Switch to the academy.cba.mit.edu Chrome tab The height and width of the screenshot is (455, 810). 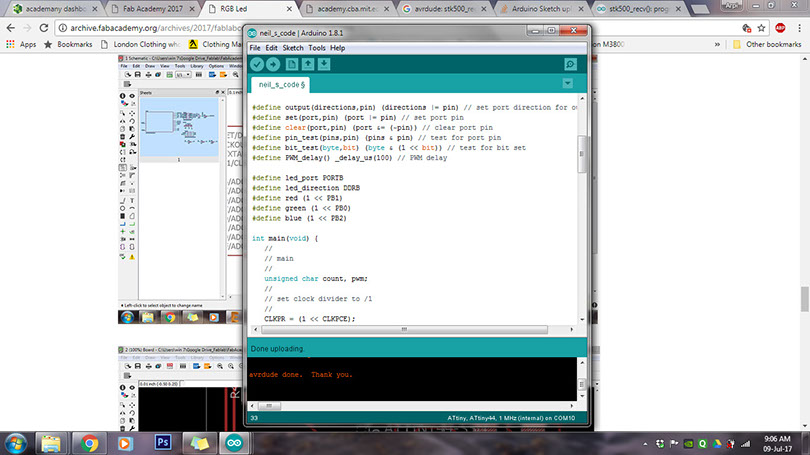tap(347, 9)
